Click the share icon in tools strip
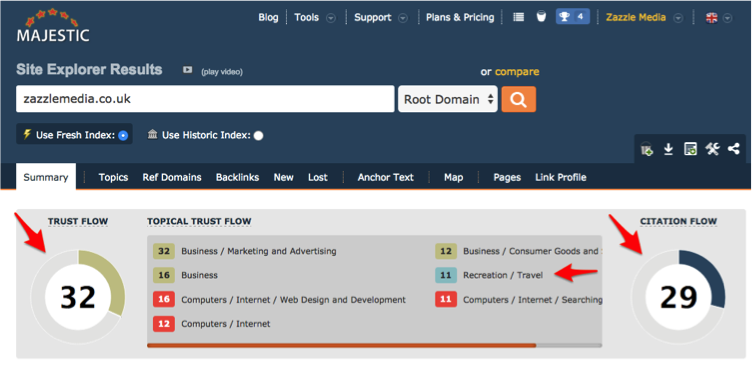752x368 pixels. [733, 149]
